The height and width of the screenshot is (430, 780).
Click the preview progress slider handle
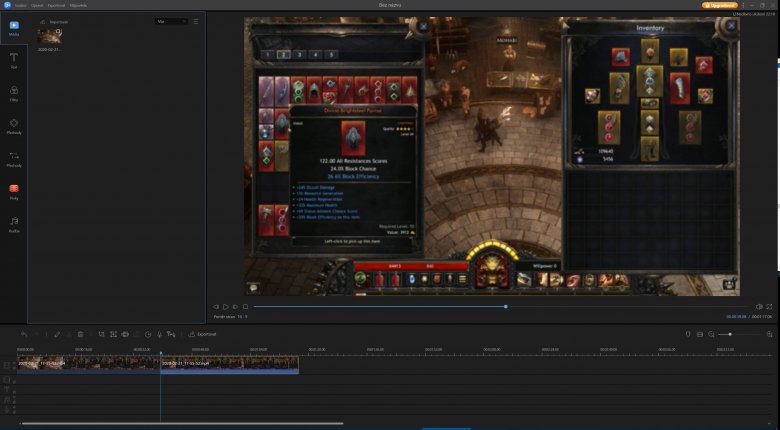(x=505, y=307)
